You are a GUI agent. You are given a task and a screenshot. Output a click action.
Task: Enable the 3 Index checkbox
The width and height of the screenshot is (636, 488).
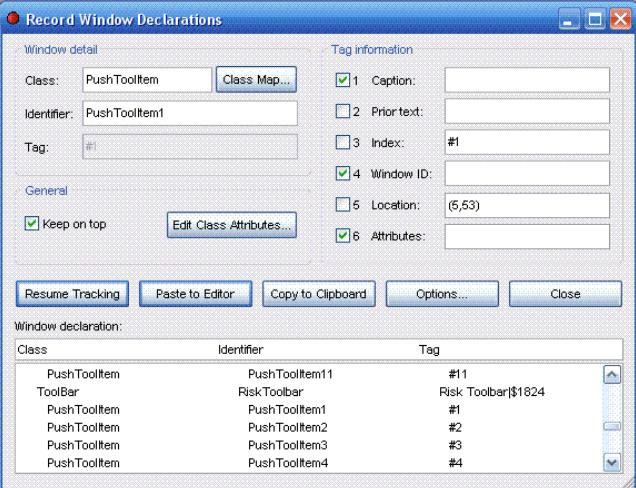(x=343, y=142)
